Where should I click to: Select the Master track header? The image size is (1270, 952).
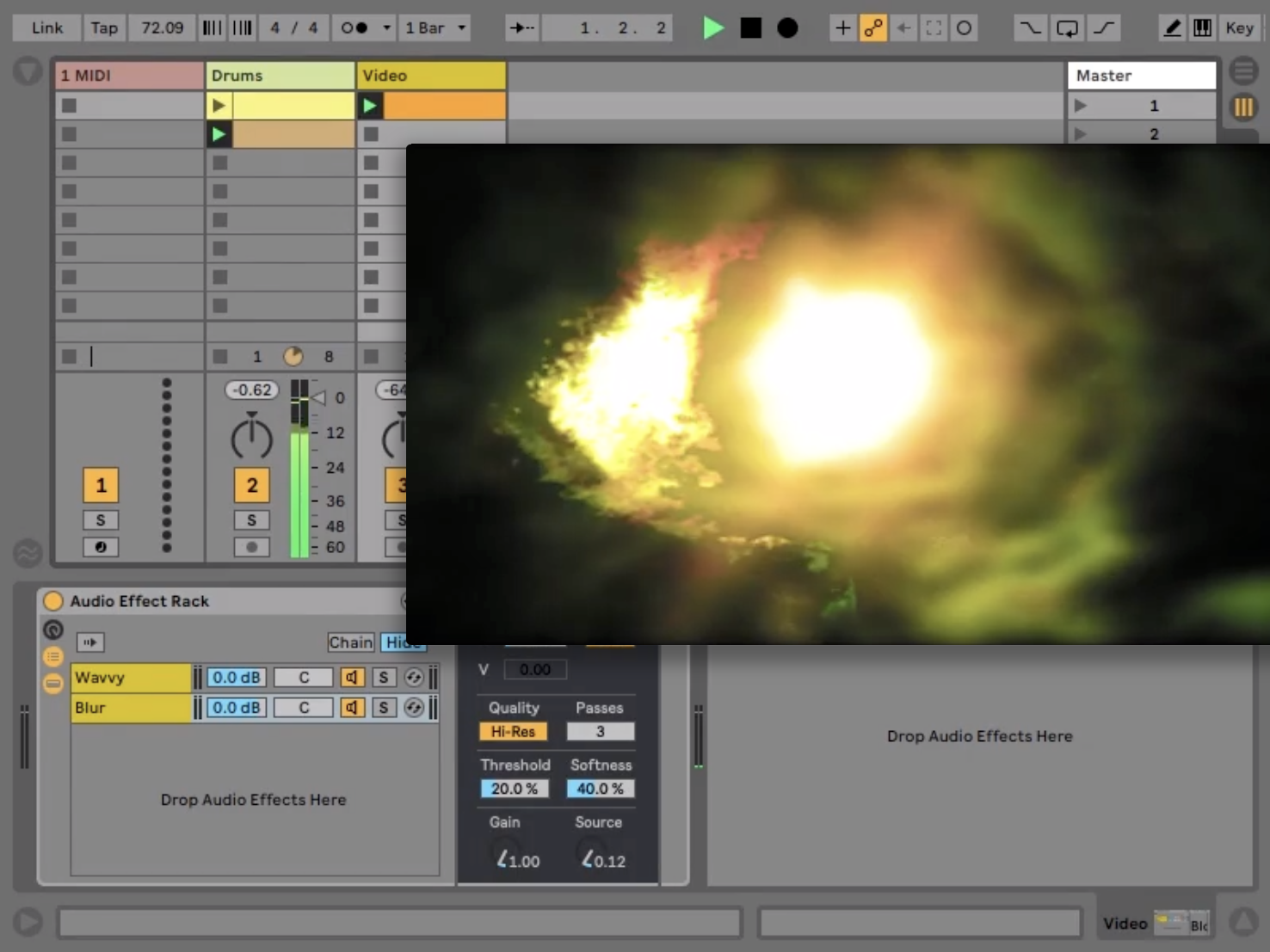tap(1141, 76)
